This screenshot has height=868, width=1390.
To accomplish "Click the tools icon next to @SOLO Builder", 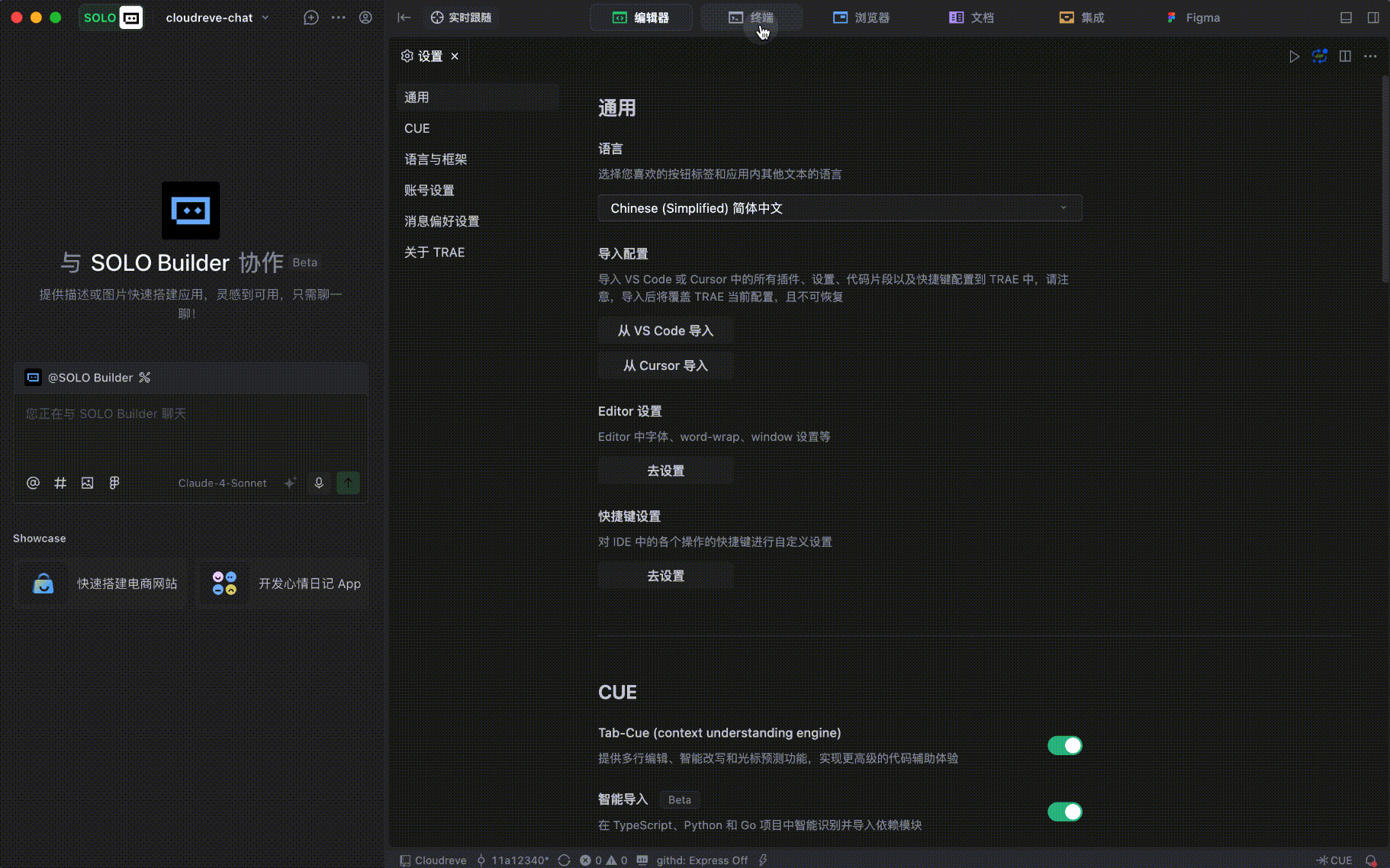I will point(145,378).
